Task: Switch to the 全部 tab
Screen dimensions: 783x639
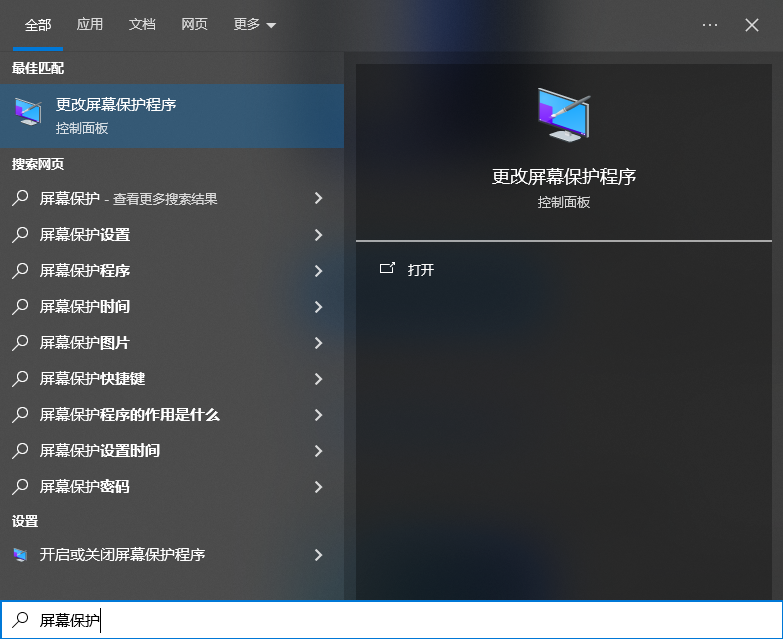Action: (x=38, y=25)
